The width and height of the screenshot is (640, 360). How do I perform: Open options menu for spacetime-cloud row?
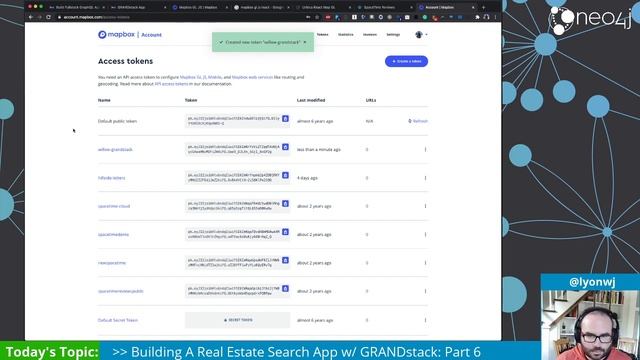(x=425, y=206)
